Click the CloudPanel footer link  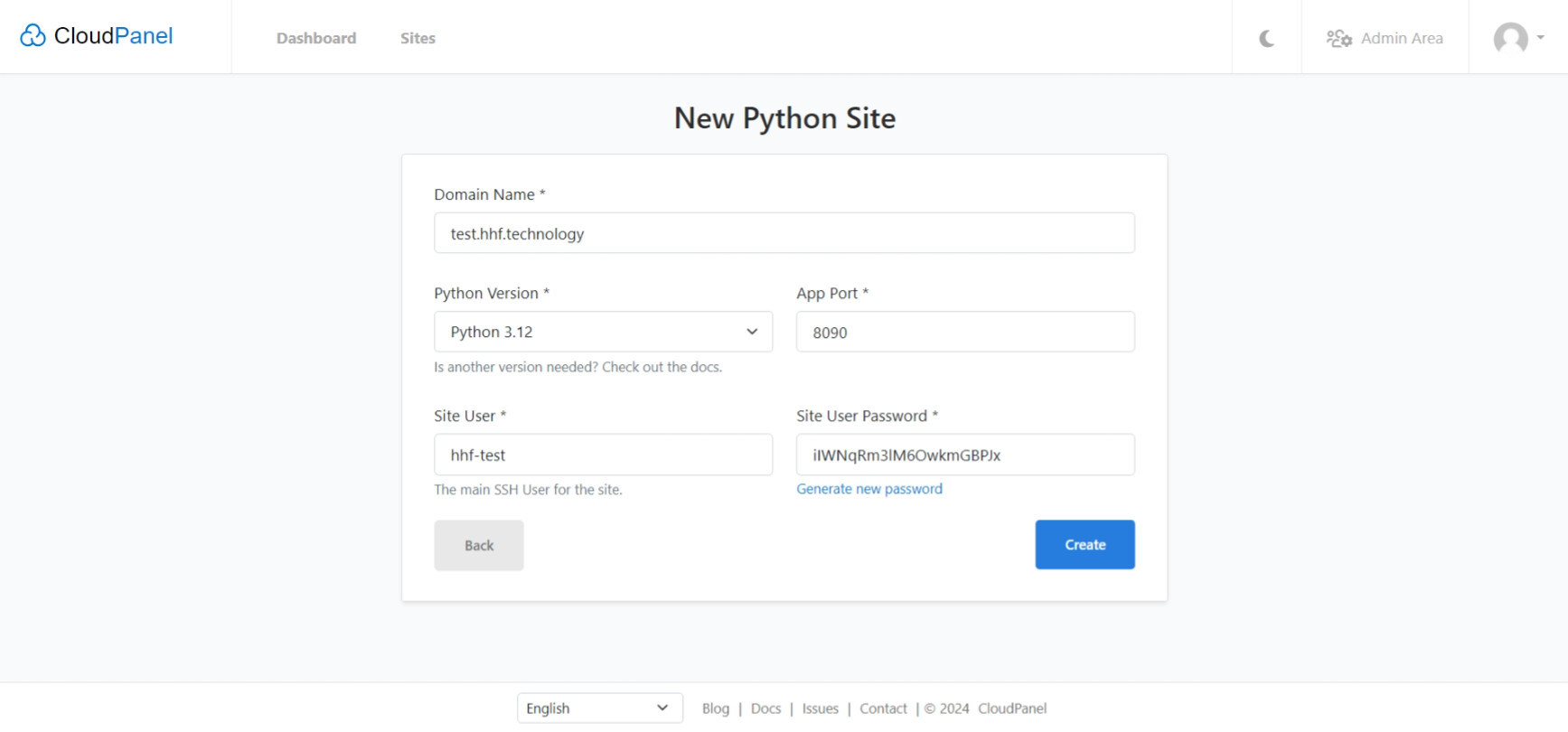(1012, 709)
